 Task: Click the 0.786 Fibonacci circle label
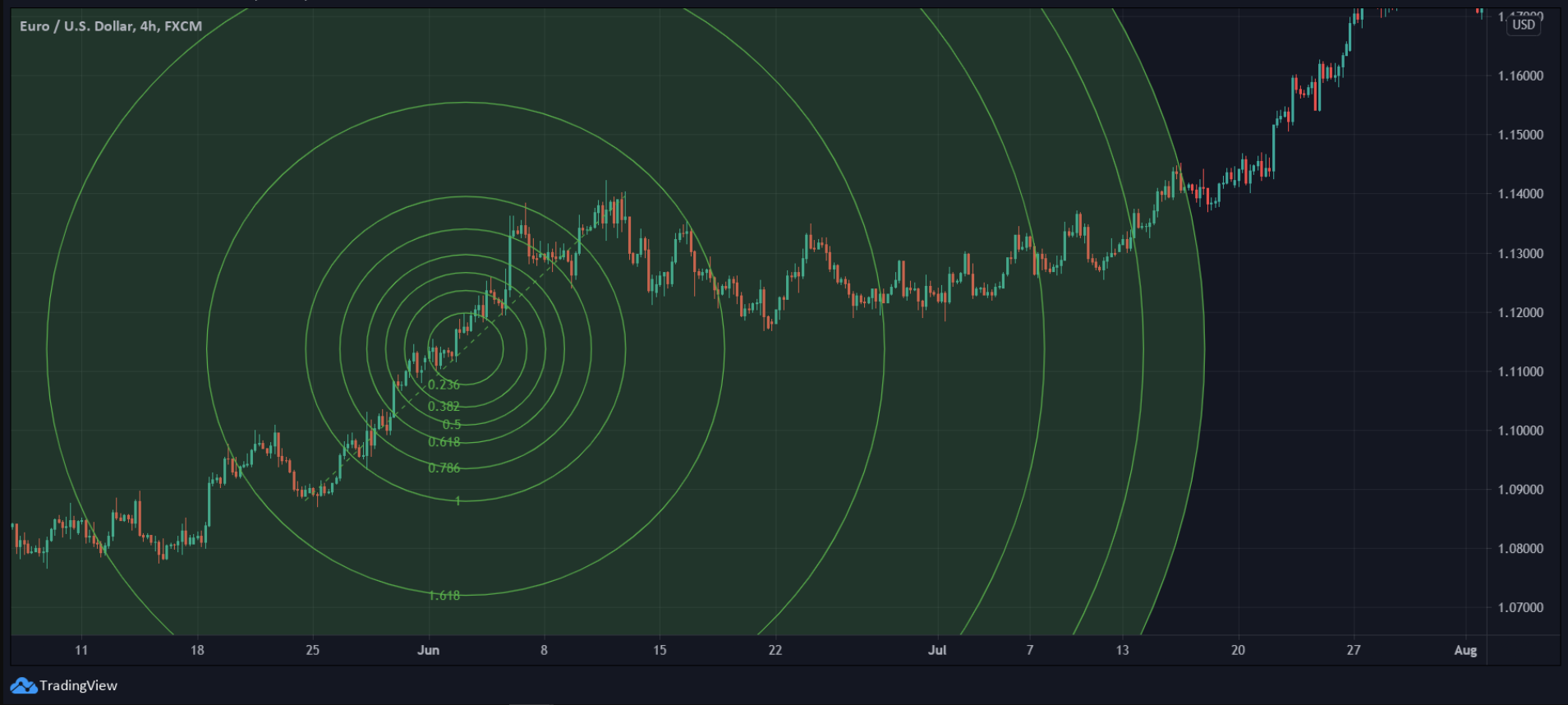coord(444,468)
